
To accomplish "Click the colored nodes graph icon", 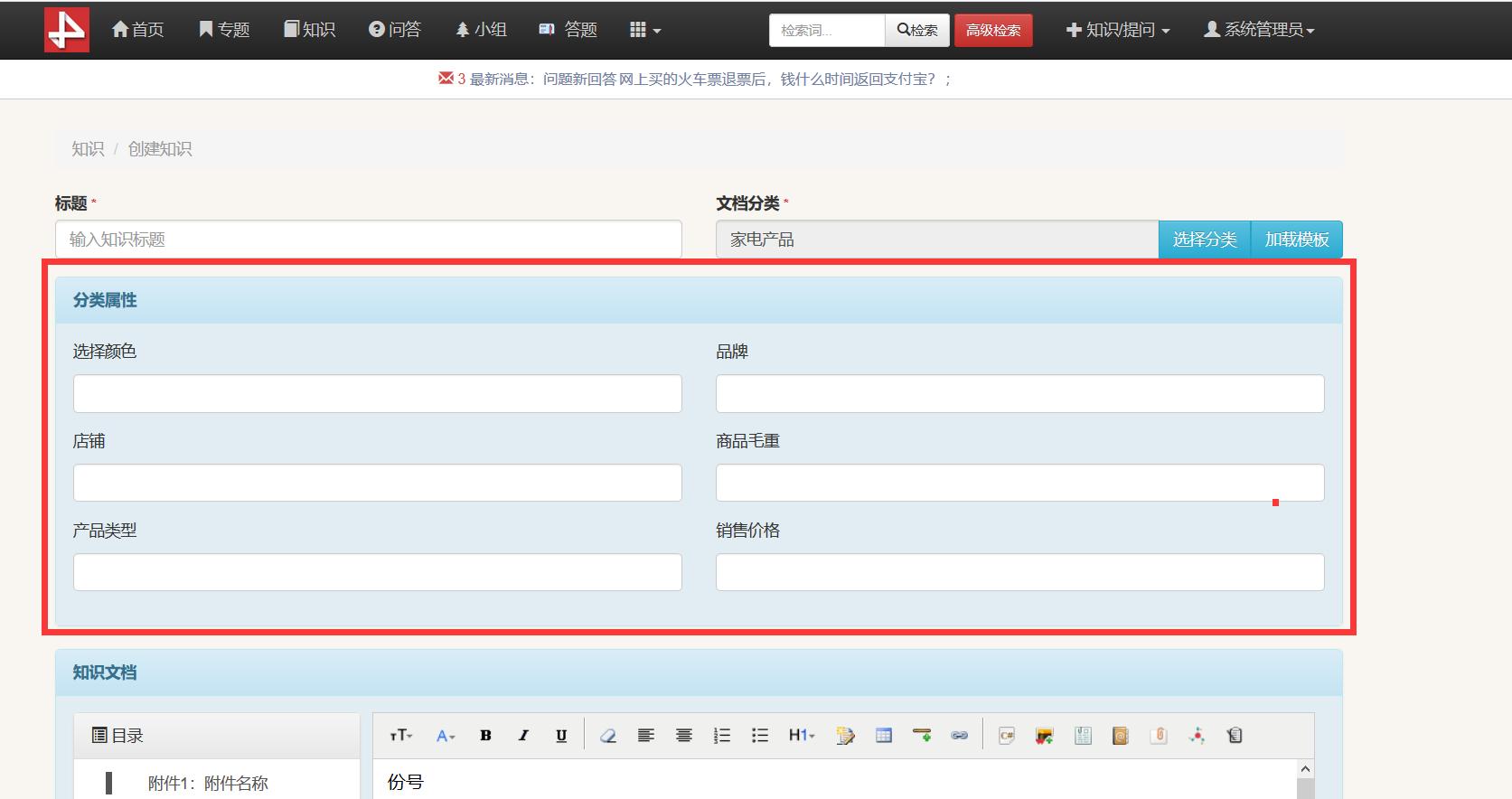I will click(1197, 736).
